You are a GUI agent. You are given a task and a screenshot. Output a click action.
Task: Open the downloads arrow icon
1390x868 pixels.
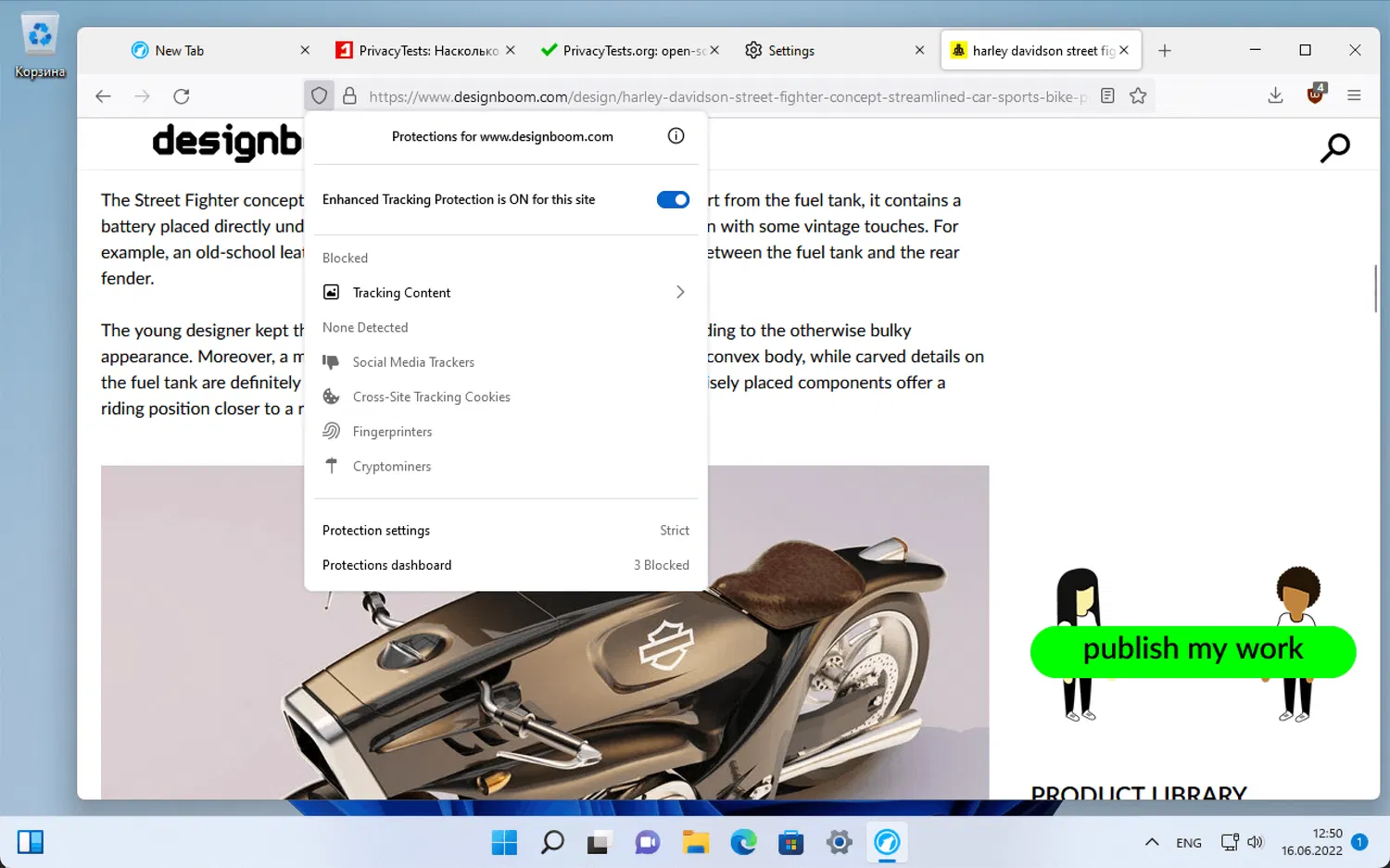pos(1275,95)
